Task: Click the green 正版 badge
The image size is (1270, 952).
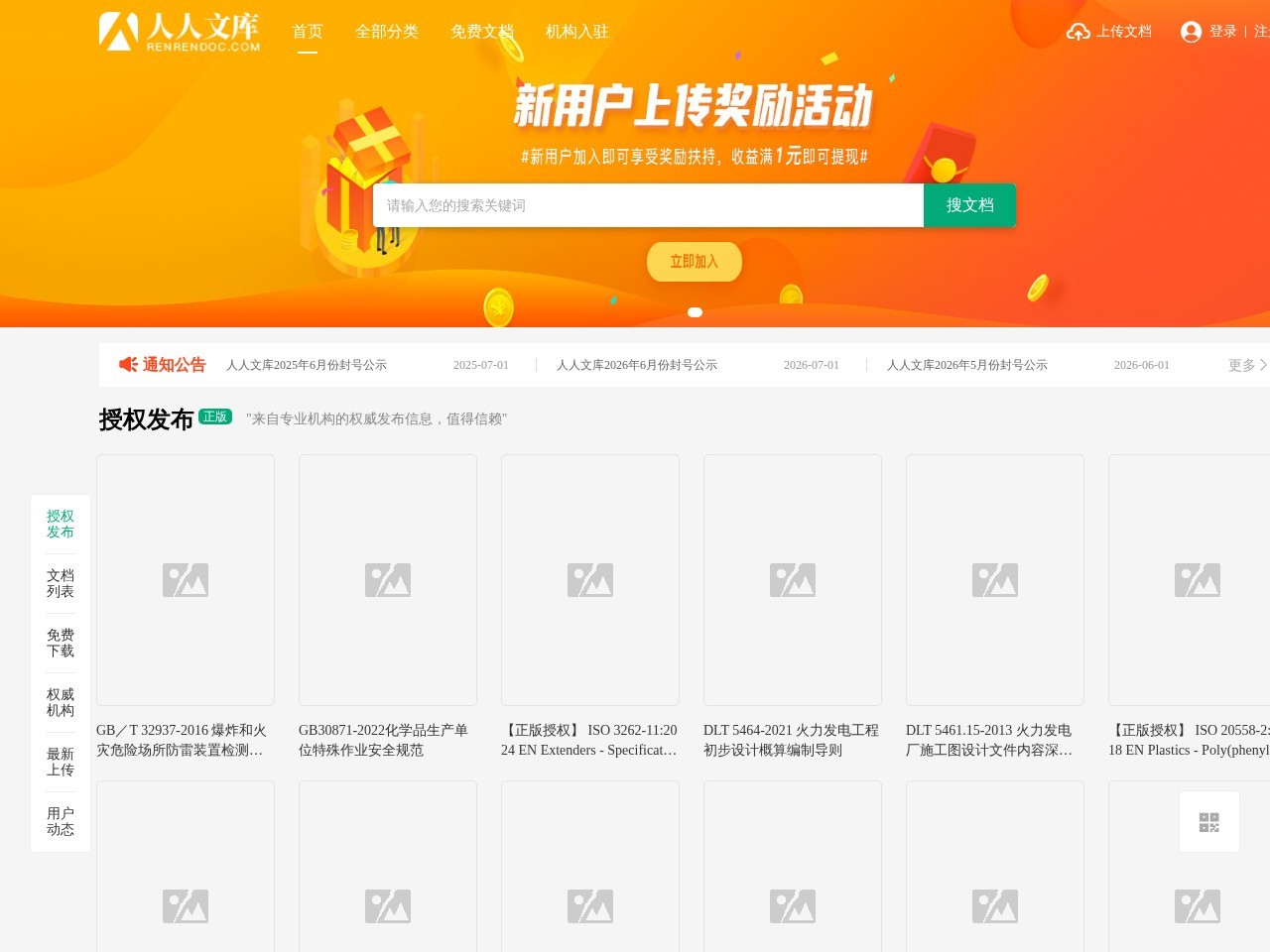Action: point(215,416)
